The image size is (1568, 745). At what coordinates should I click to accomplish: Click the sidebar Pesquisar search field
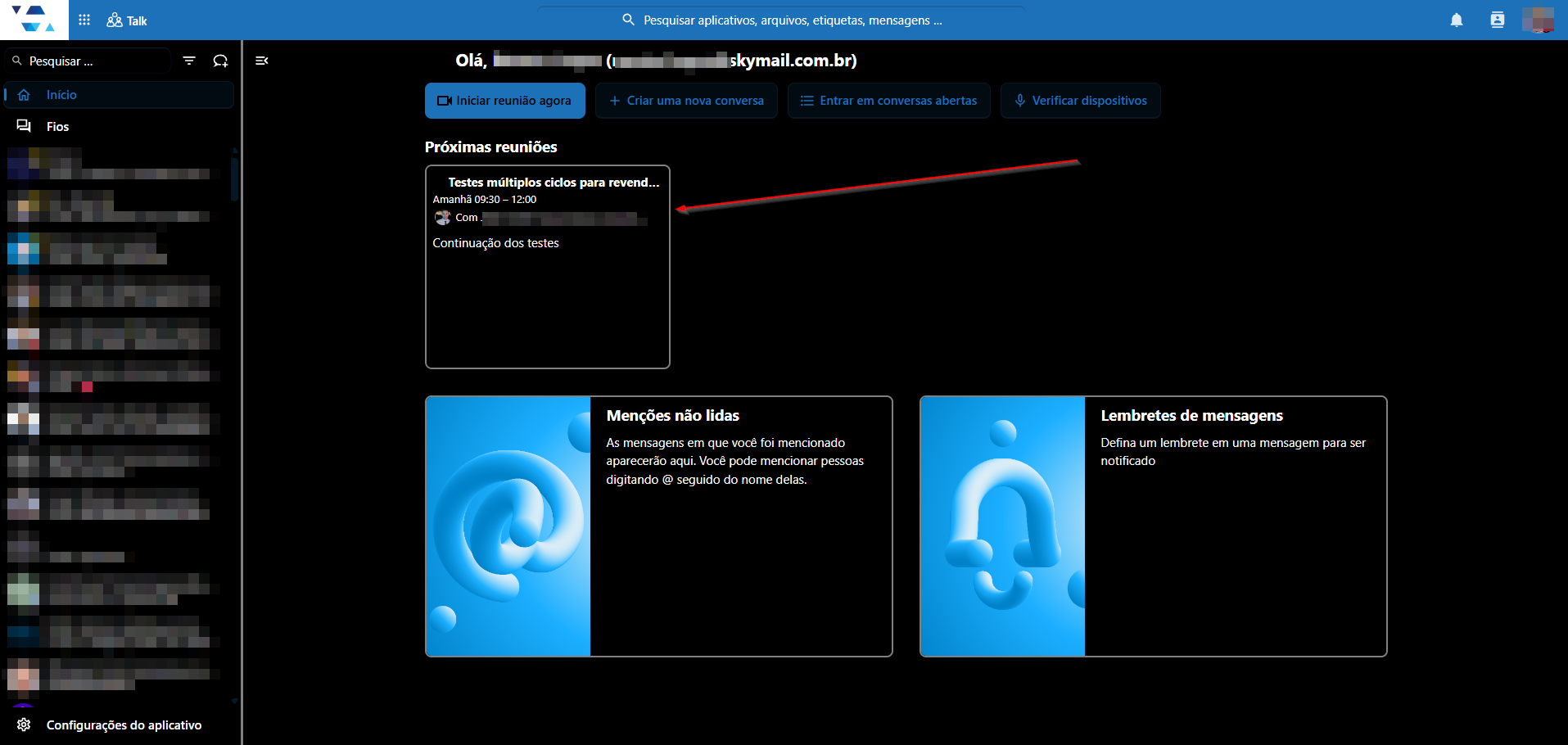click(x=88, y=61)
